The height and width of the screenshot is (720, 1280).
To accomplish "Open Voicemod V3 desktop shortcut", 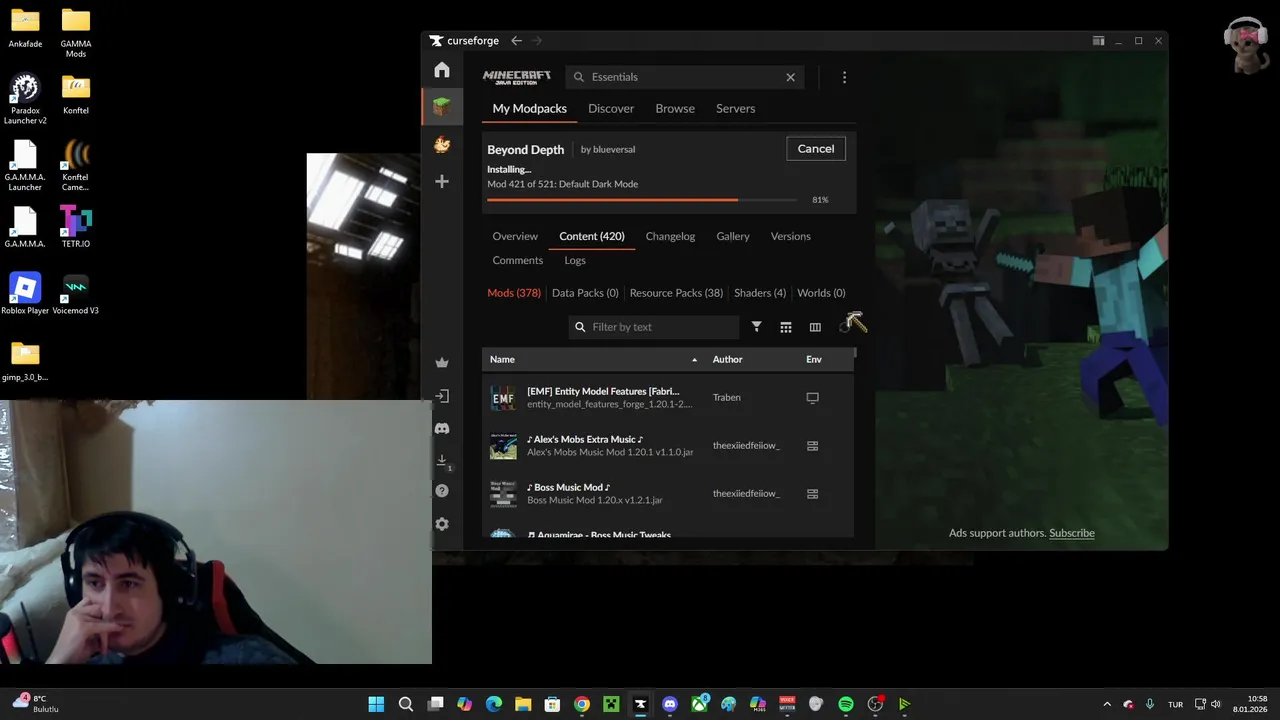I will (x=76, y=293).
